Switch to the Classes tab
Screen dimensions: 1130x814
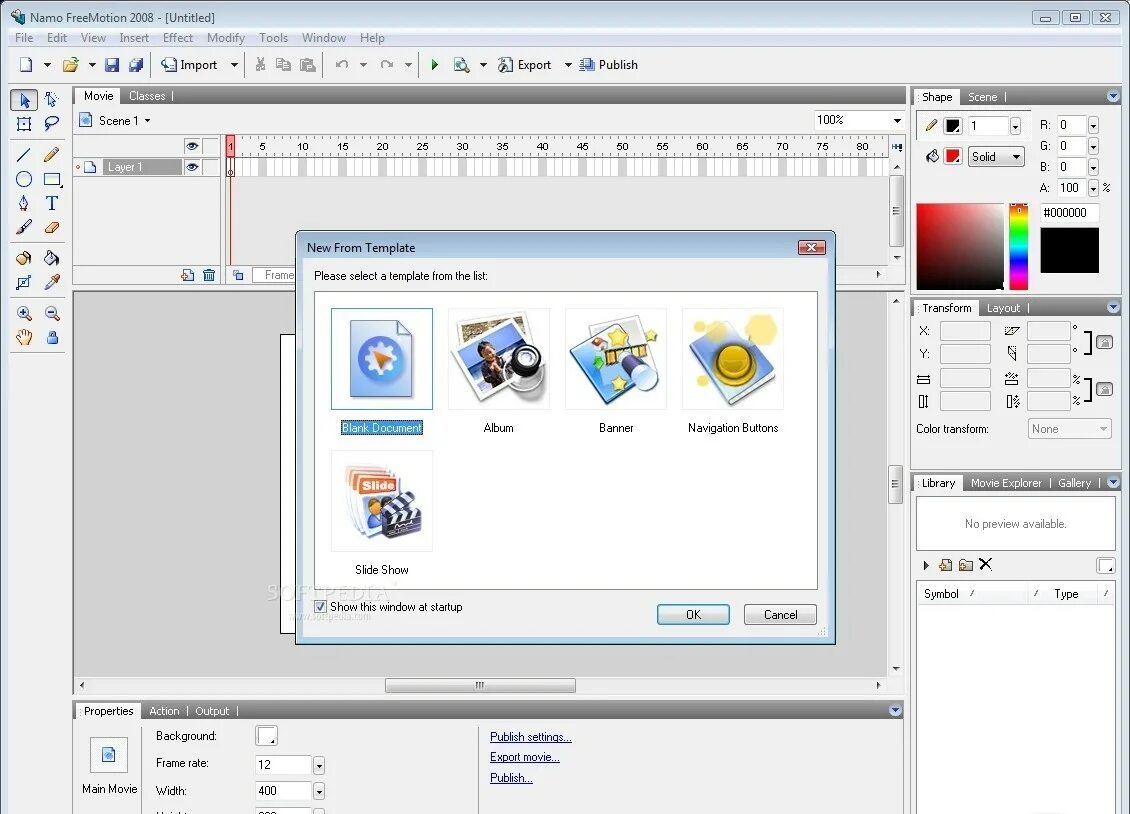[147, 96]
